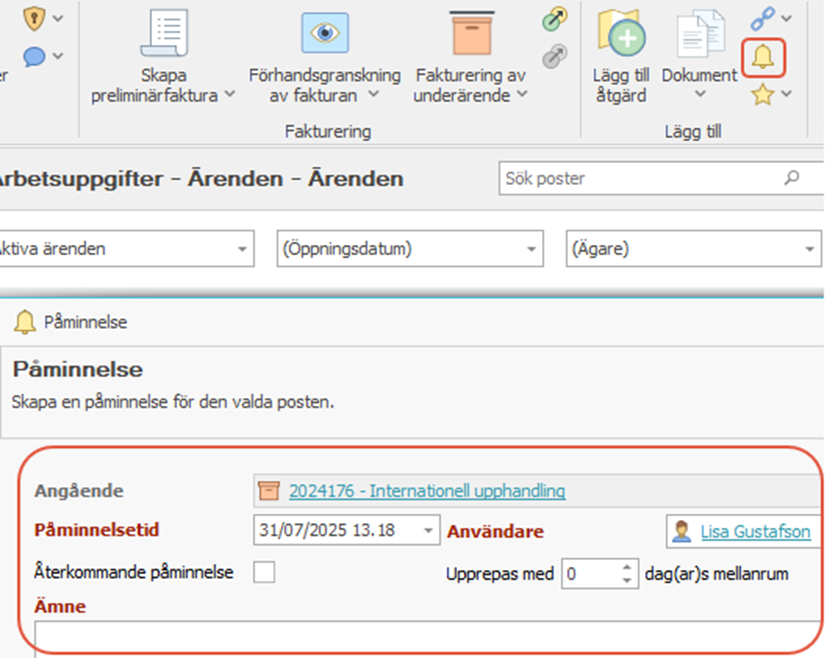The width and height of the screenshot is (827, 658).
Task: Click the bell reminder icon in ribbon
Action: coord(763,56)
